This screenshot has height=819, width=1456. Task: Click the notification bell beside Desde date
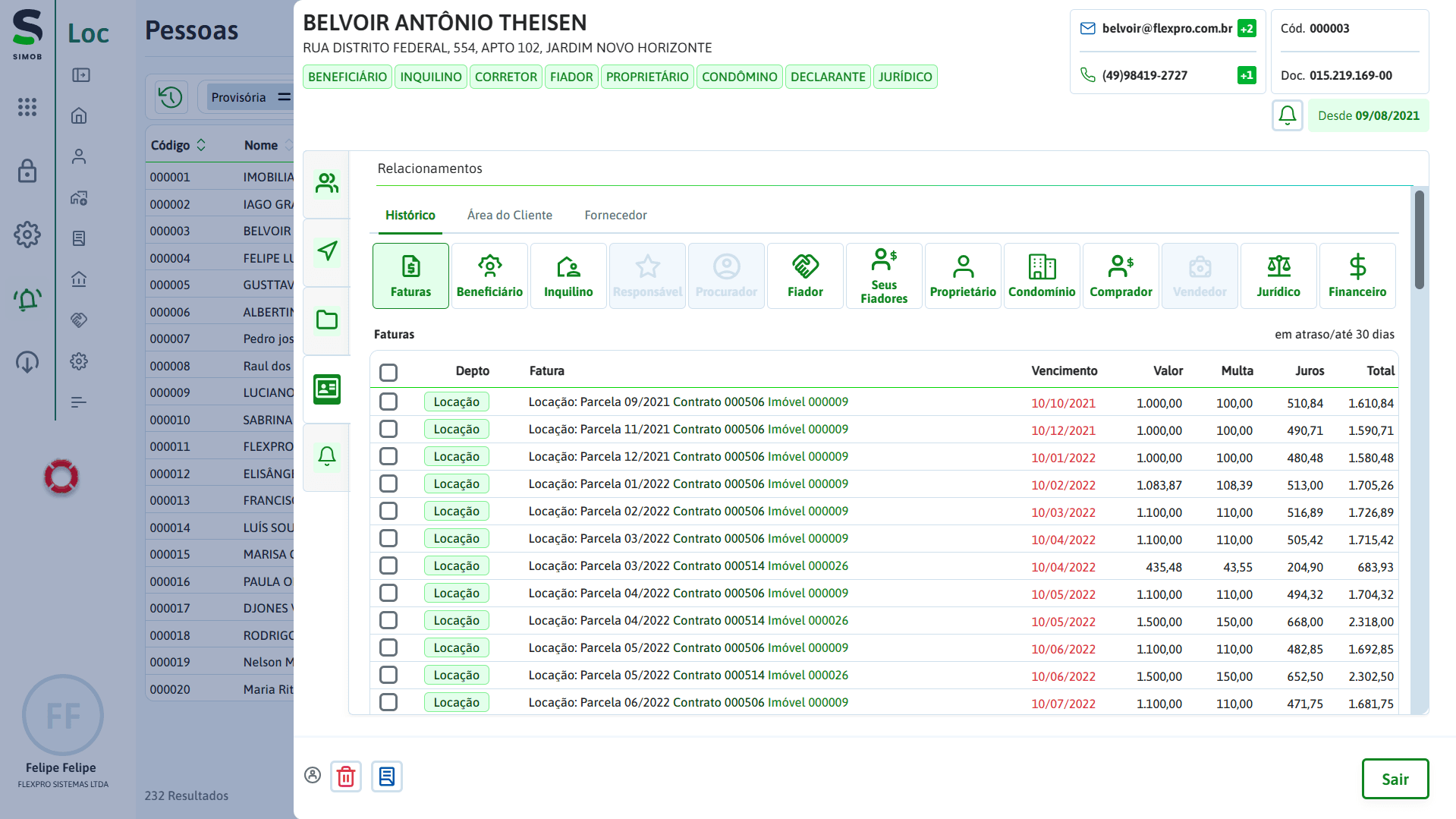[1287, 115]
